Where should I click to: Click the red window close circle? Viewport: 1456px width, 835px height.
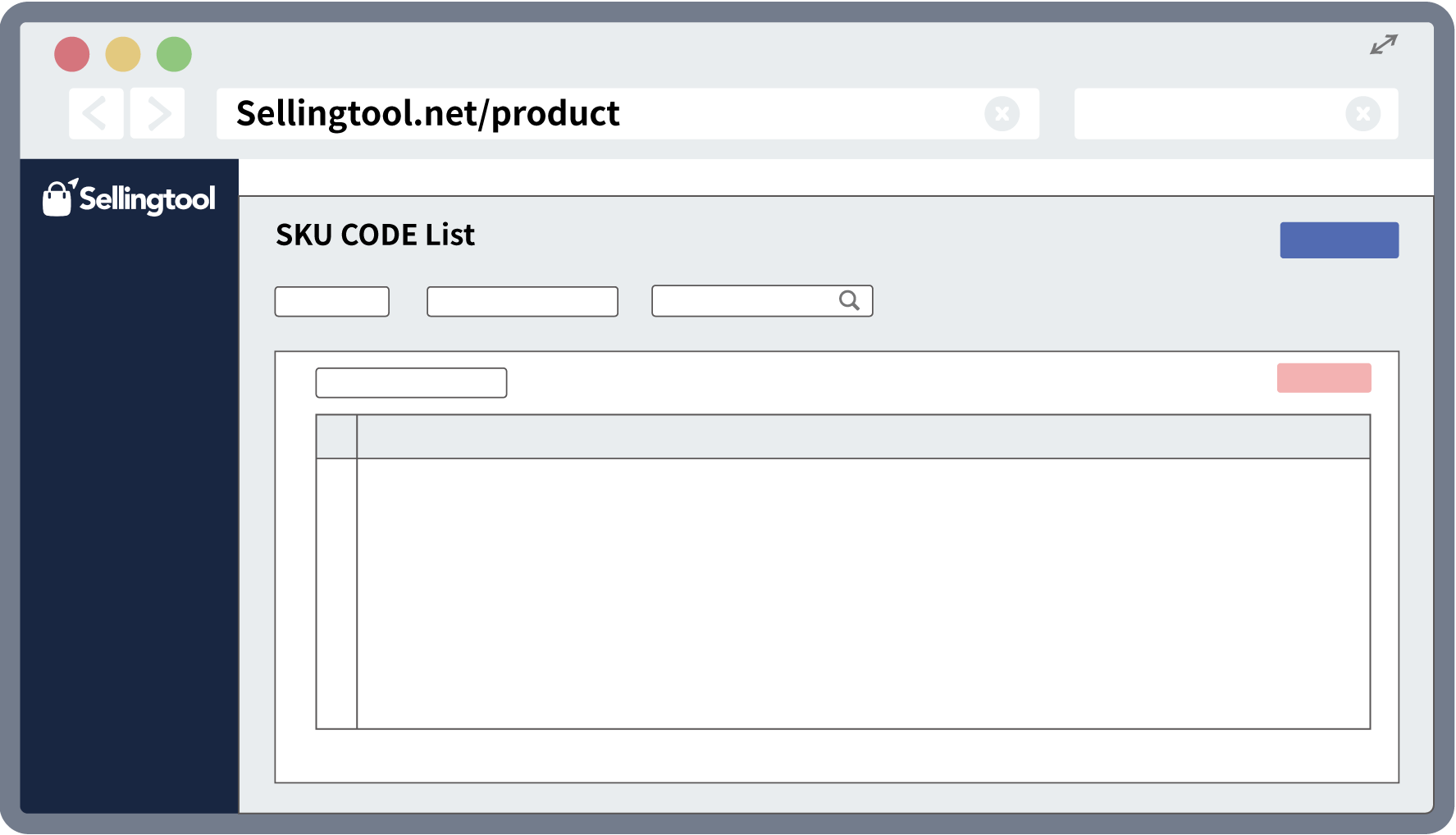pyautogui.click(x=72, y=54)
